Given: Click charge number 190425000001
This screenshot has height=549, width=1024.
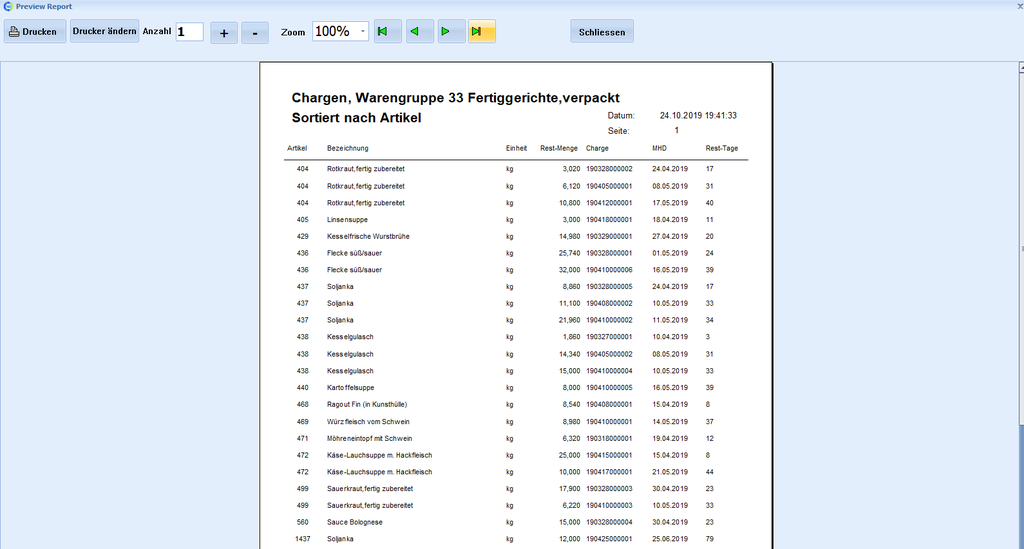Looking at the screenshot, I should point(609,539).
